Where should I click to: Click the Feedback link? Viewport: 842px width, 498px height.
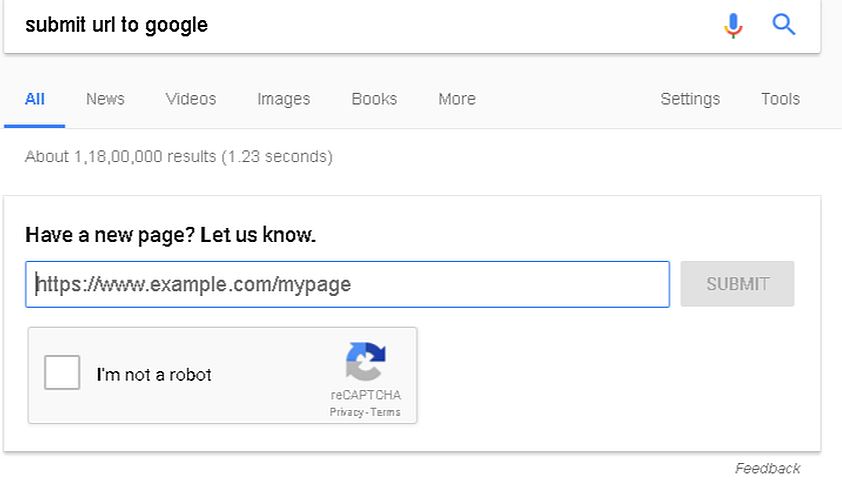pos(767,468)
